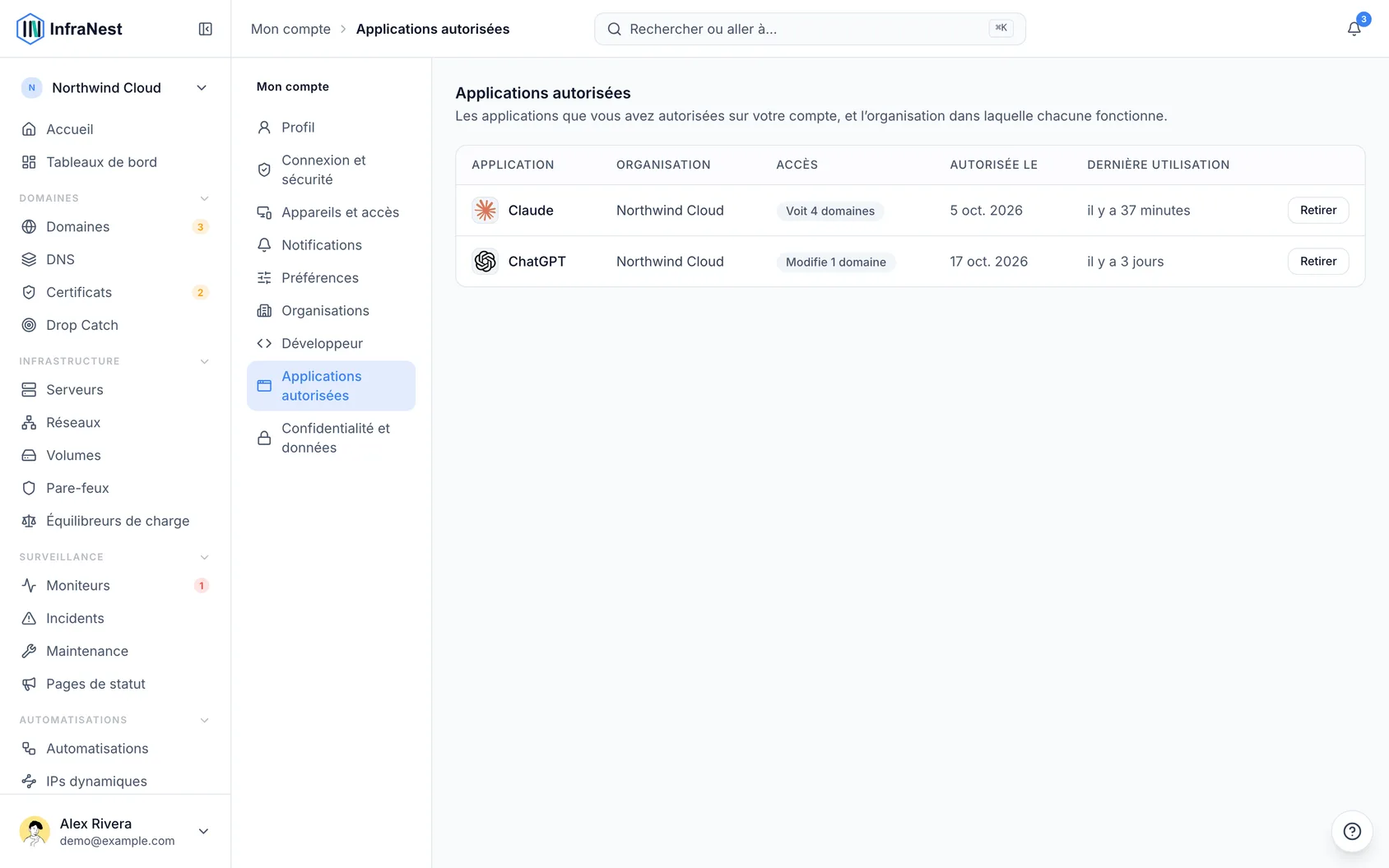Viewport: 1389px width, 868px height.
Task: Click the ChatGPT app icon
Action: tap(485, 262)
